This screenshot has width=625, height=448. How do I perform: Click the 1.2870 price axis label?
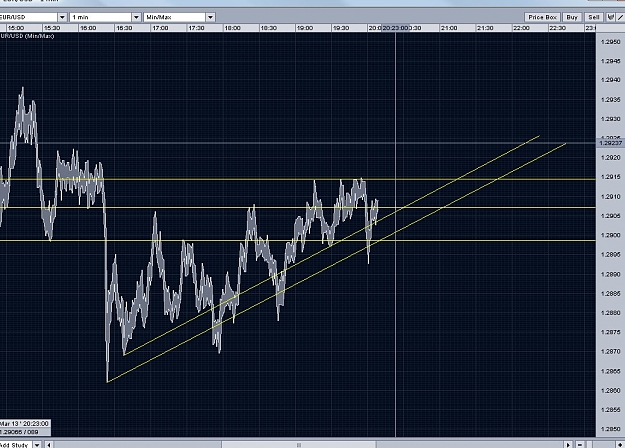click(x=611, y=352)
